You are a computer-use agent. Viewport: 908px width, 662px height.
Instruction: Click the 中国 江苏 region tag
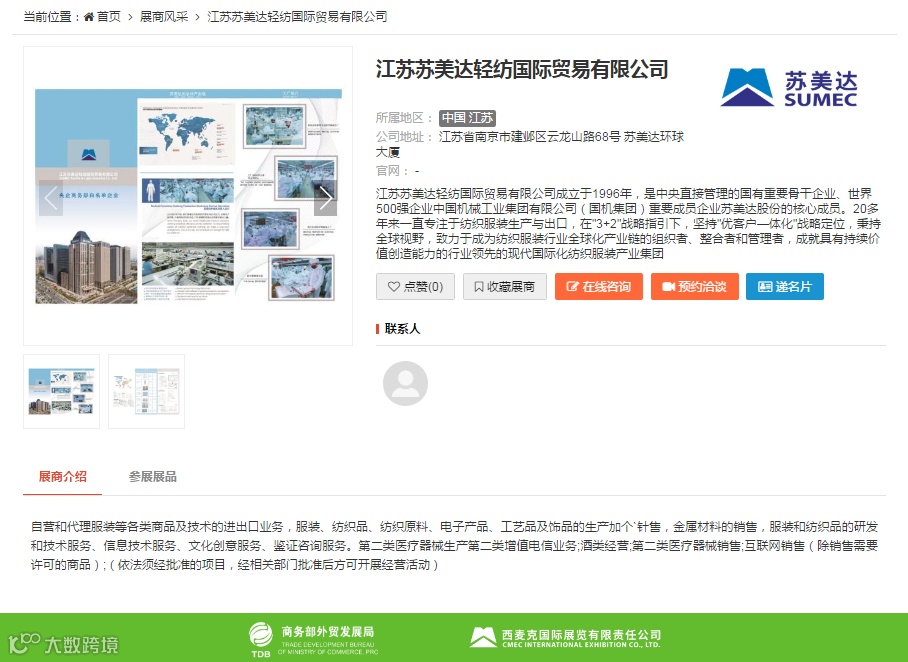point(467,118)
